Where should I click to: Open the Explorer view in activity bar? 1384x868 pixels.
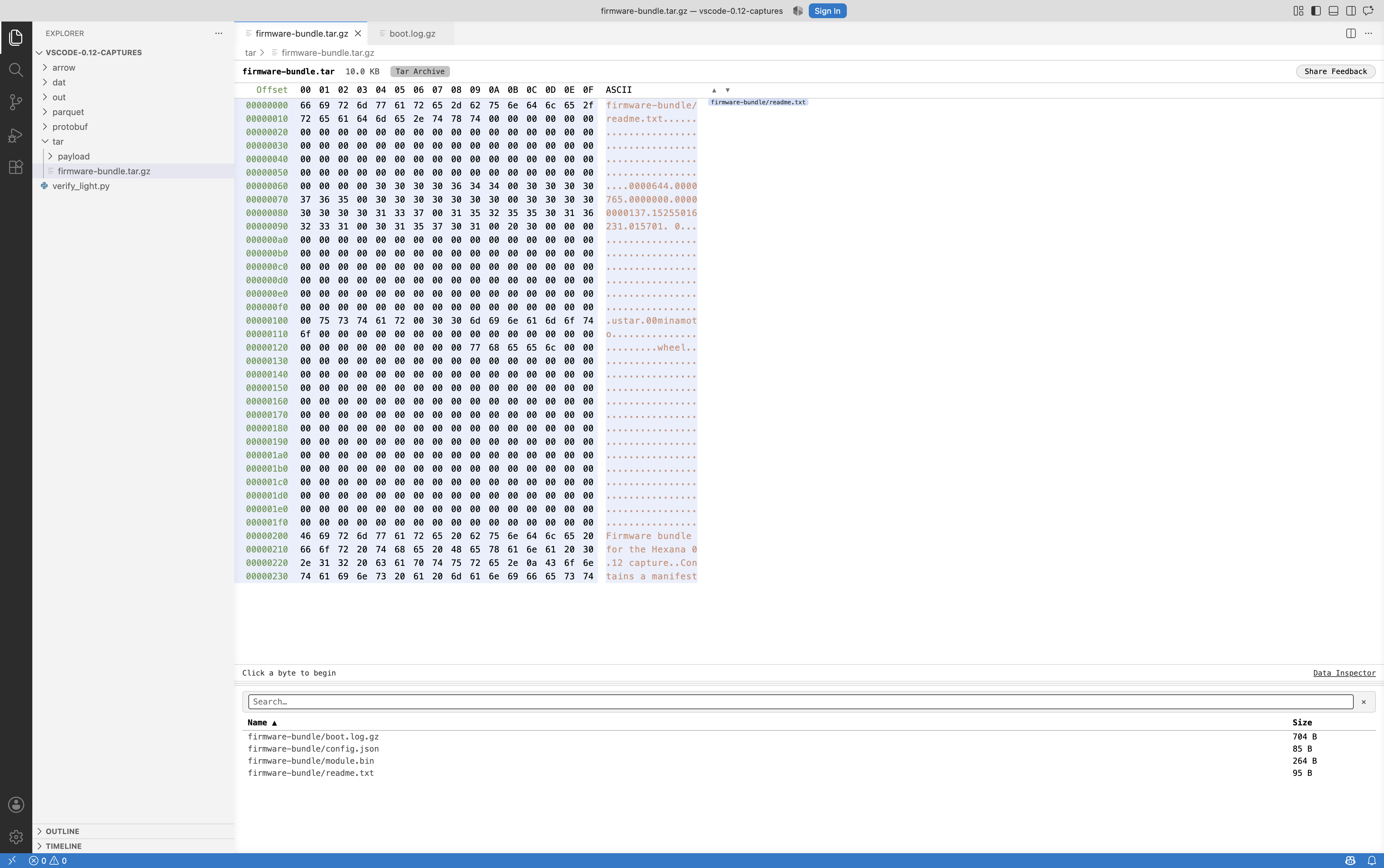click(16, 38)
